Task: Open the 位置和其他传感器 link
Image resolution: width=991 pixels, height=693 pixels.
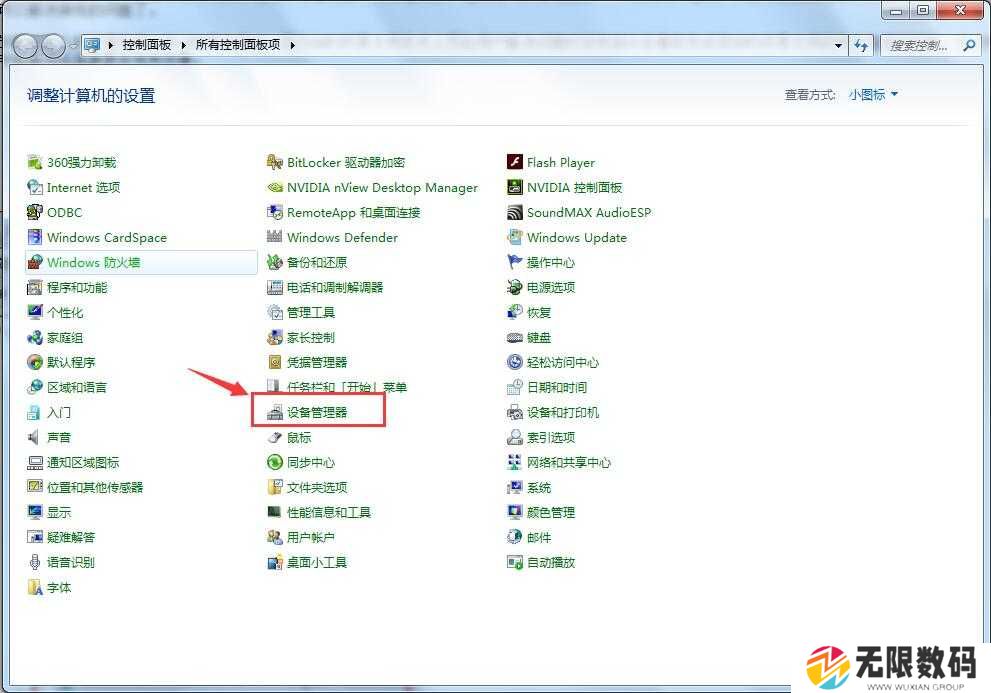Action: (x=95, y=488)
